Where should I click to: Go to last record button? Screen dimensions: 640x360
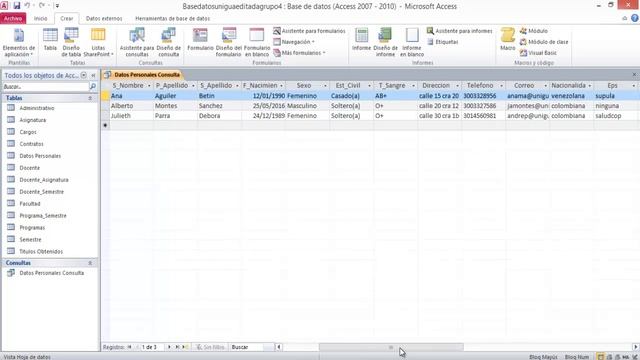tap(177, 347)
